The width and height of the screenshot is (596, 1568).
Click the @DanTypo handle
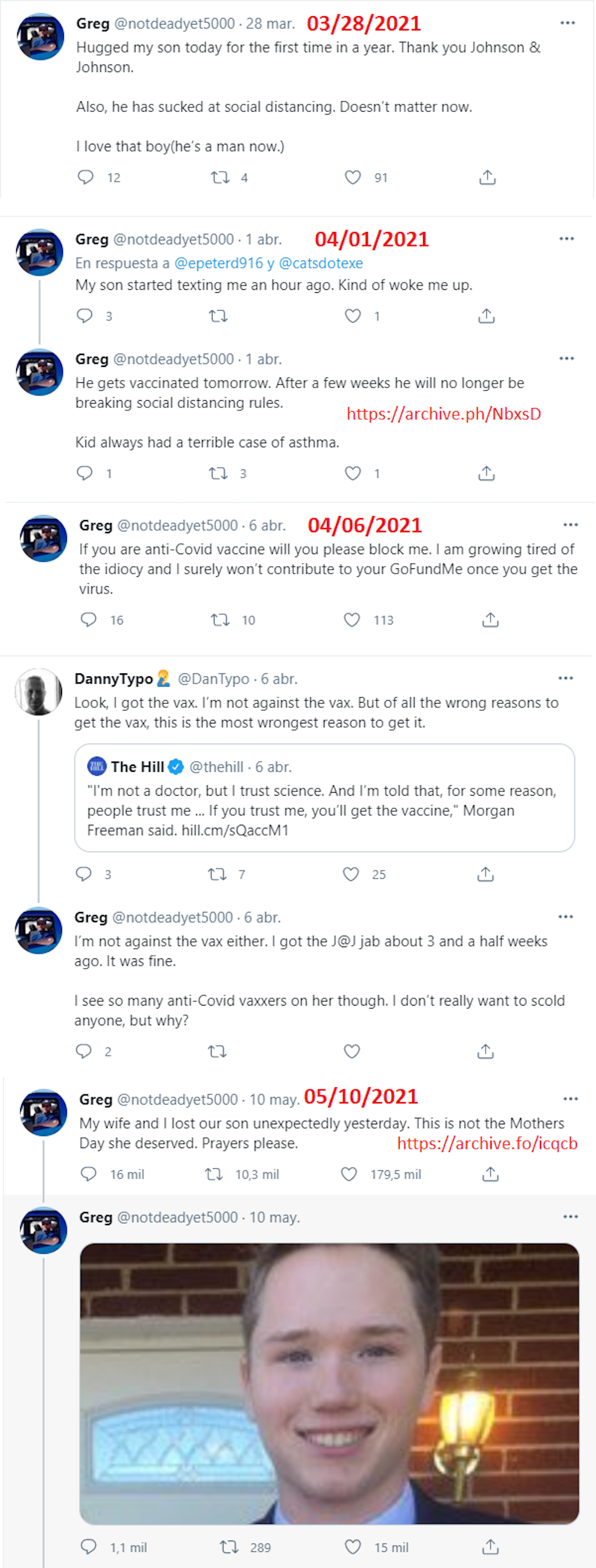[x=213, y=679]
